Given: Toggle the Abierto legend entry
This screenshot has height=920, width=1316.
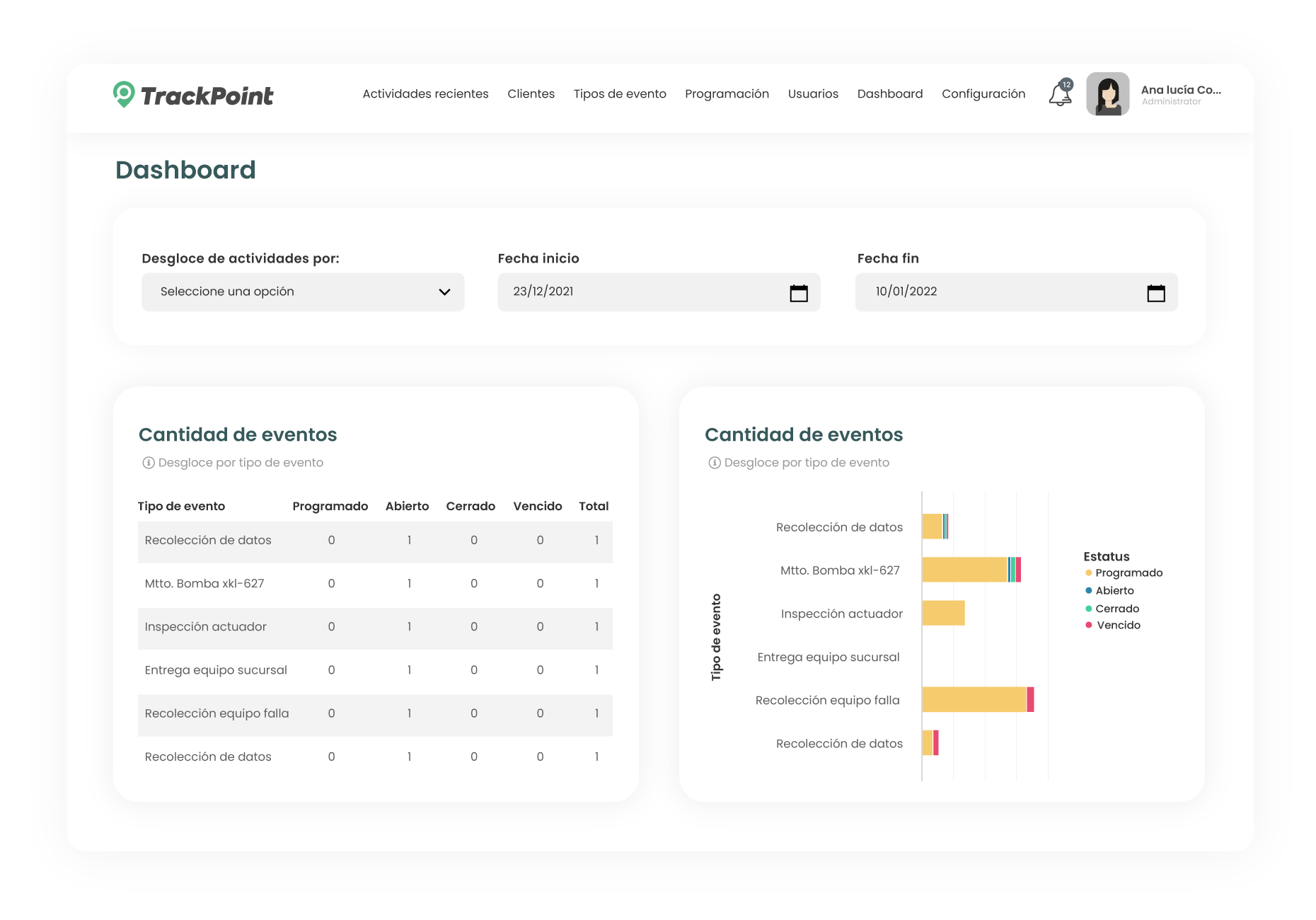Looking at the screenshot, I should pos(1114,591).
